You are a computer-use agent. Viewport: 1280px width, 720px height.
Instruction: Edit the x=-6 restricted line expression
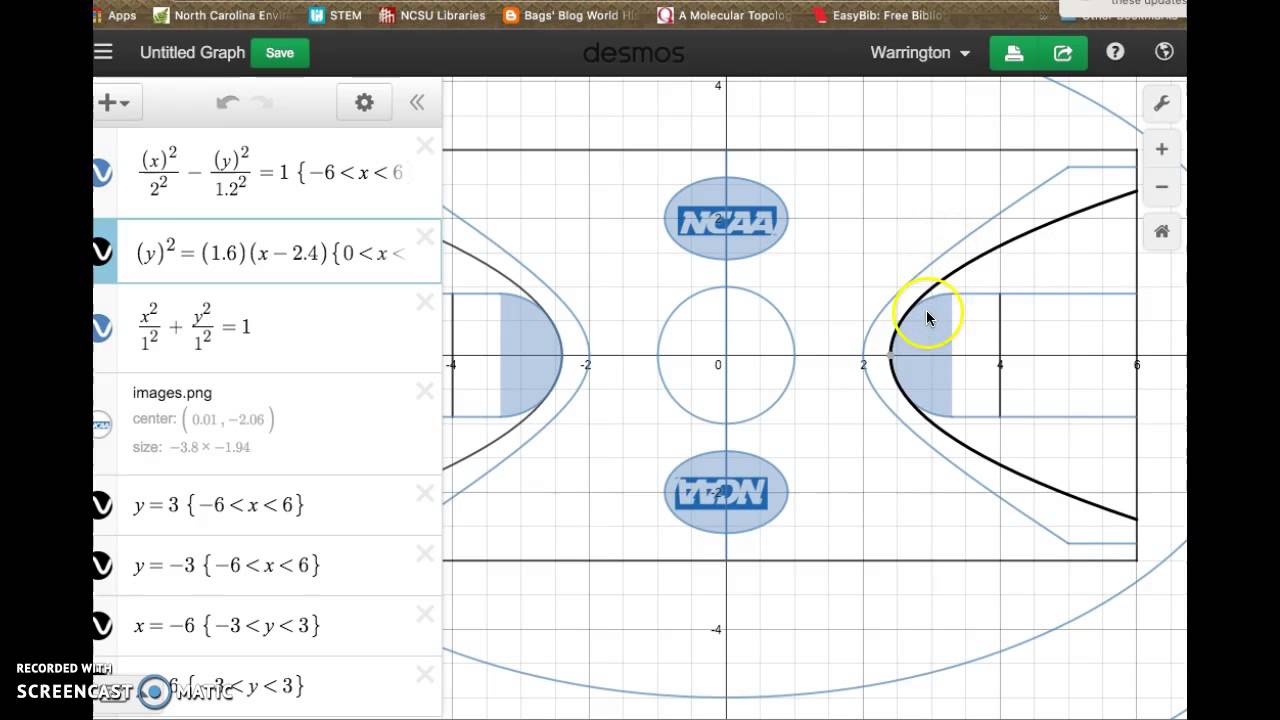pos(226,626)
